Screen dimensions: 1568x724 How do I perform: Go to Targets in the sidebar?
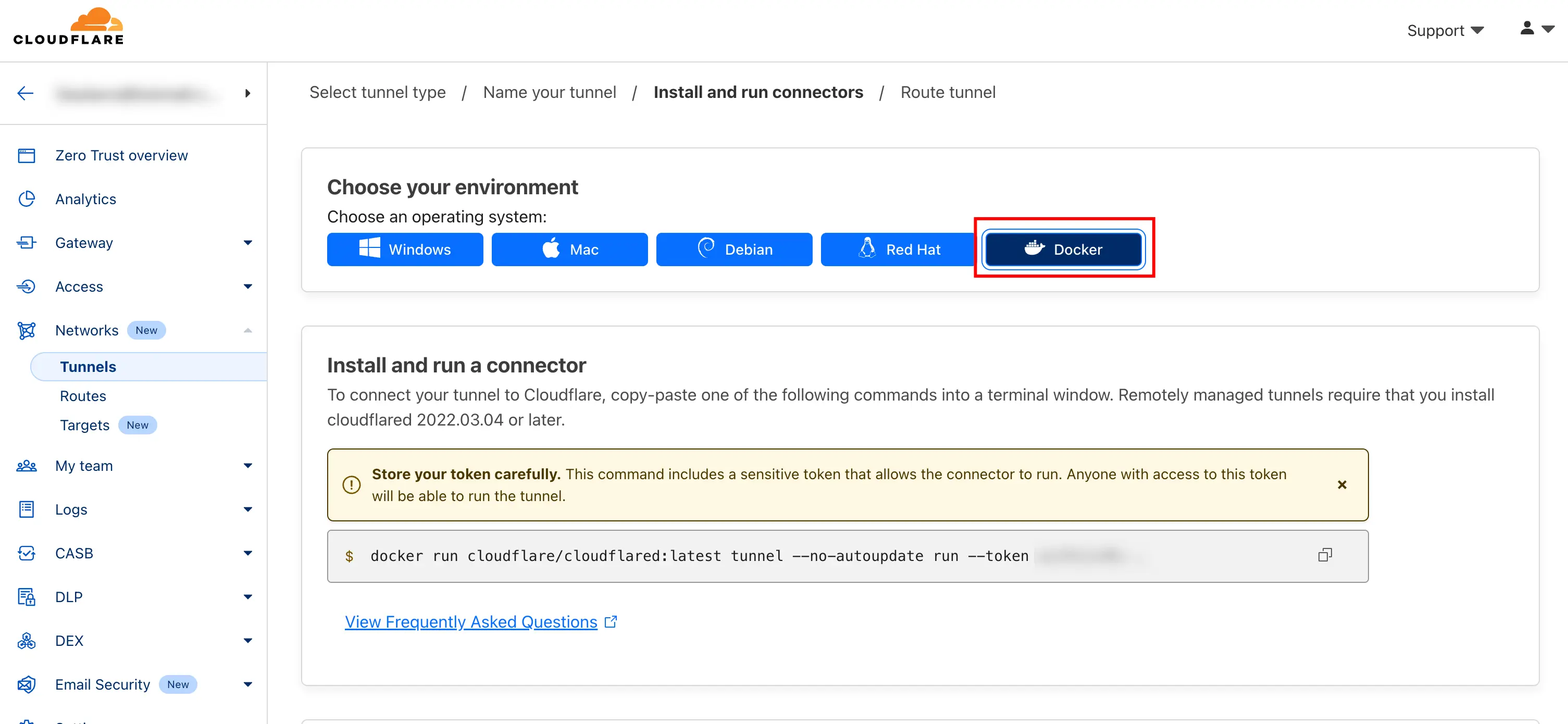coord(84,425)
